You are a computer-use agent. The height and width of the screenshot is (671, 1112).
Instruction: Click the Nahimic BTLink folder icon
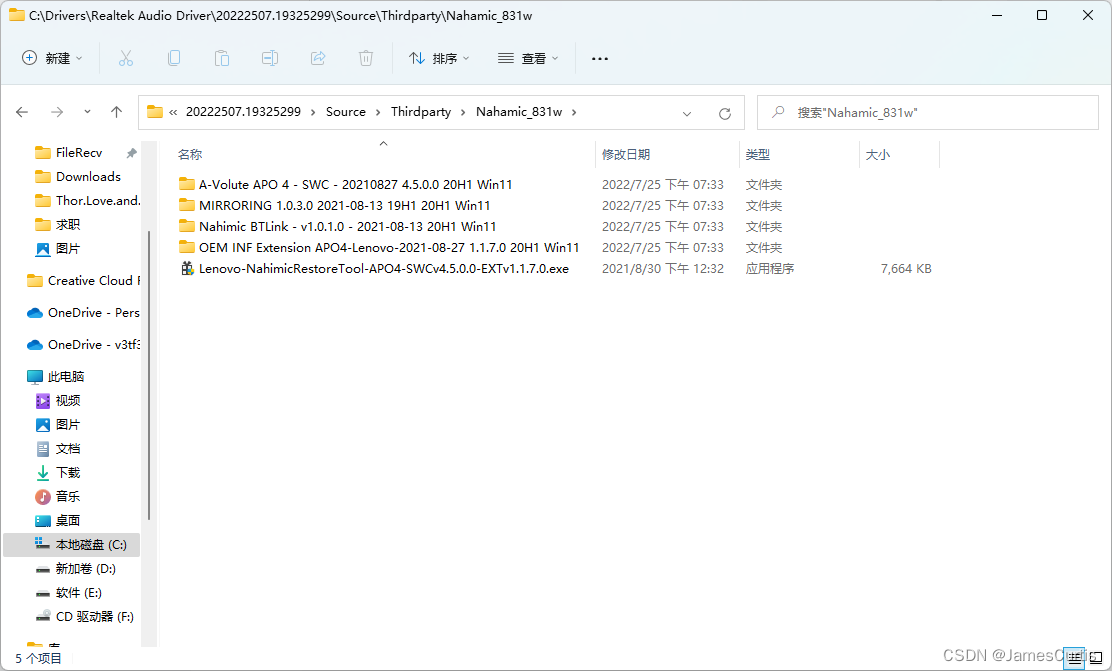pos(187,226)
